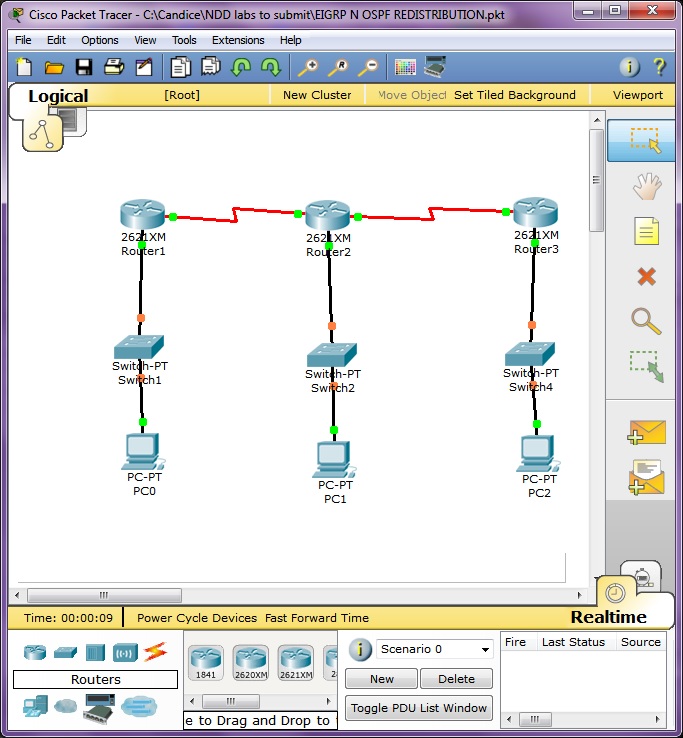Screen dimensions: 683x738
Task: Select the Connections lightning bolt category
Action: point(155,652)
